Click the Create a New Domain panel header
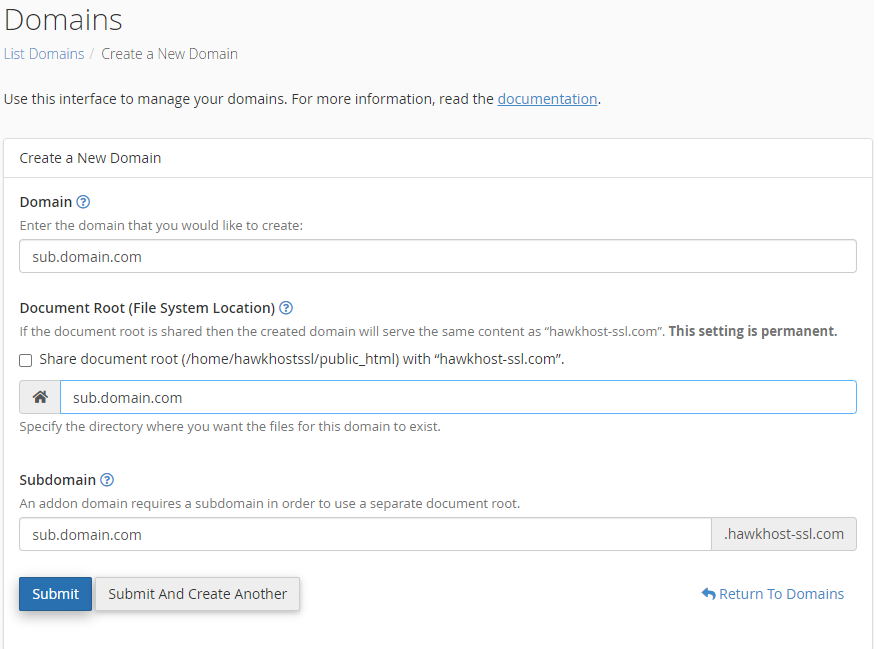The height and width of the screenshot is (649, 878). [90, 158]
